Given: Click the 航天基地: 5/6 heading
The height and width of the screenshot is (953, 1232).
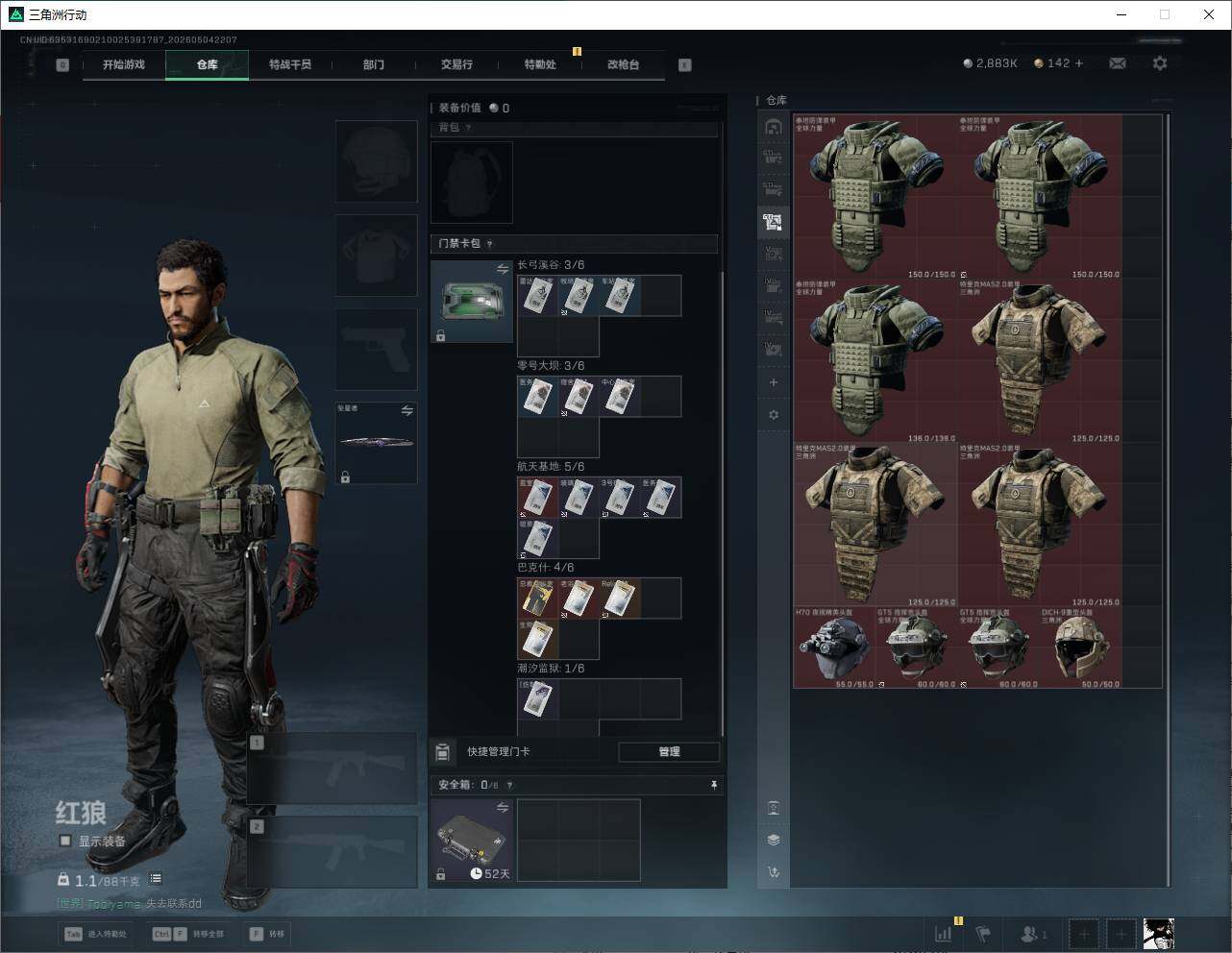Looking at the screenshot, I should [x=551, y=467].
